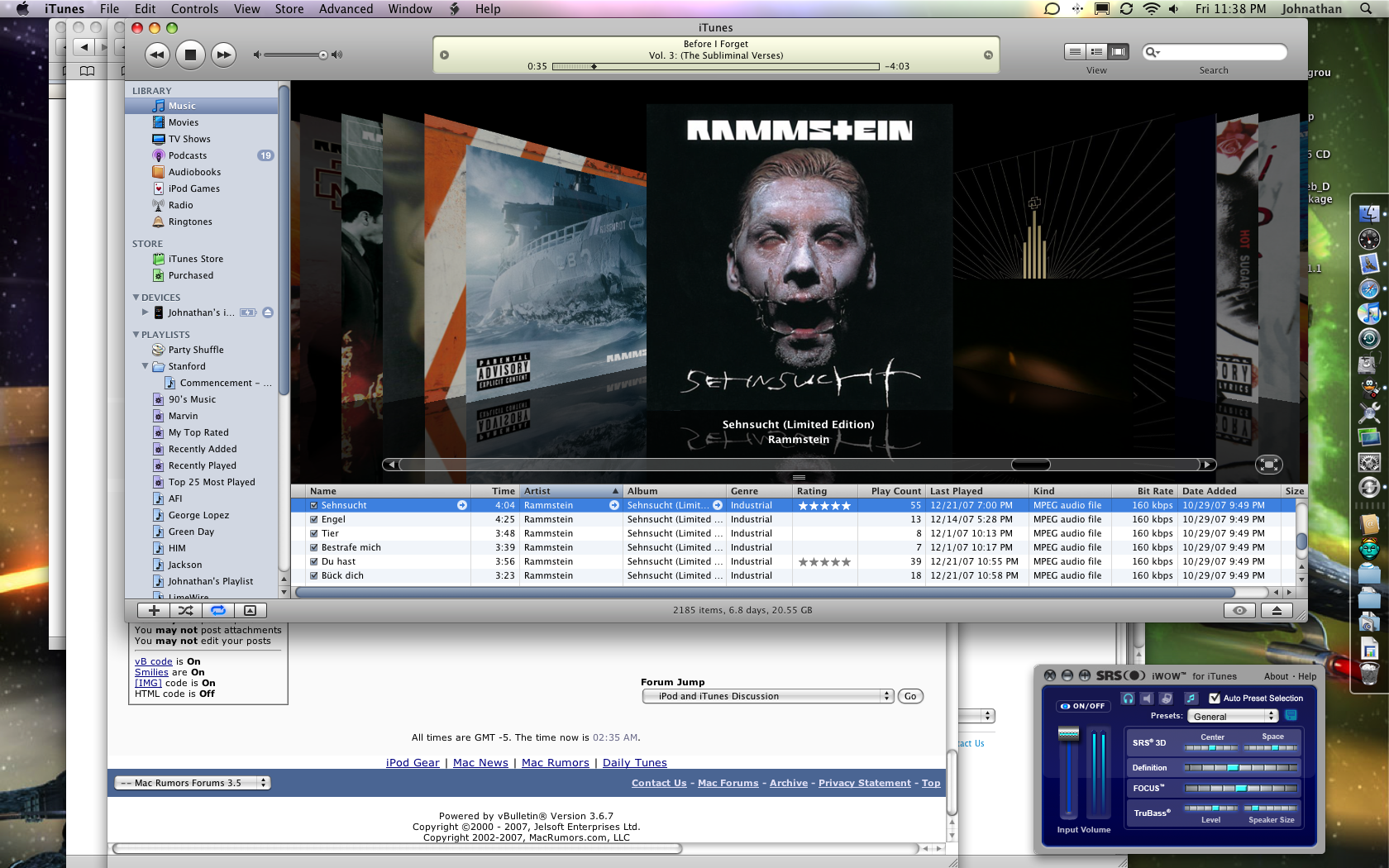The width and height of the screenshot is (1389, 868).
Task: Open the Advanced menu
Action: (x=346, y=9)
